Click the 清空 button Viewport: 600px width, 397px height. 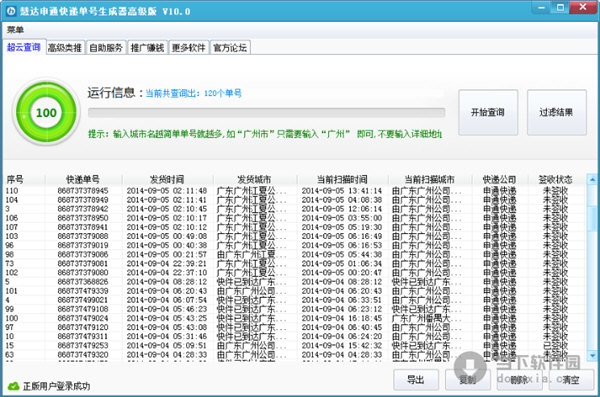pyautogui.click(x=571, y=380)
